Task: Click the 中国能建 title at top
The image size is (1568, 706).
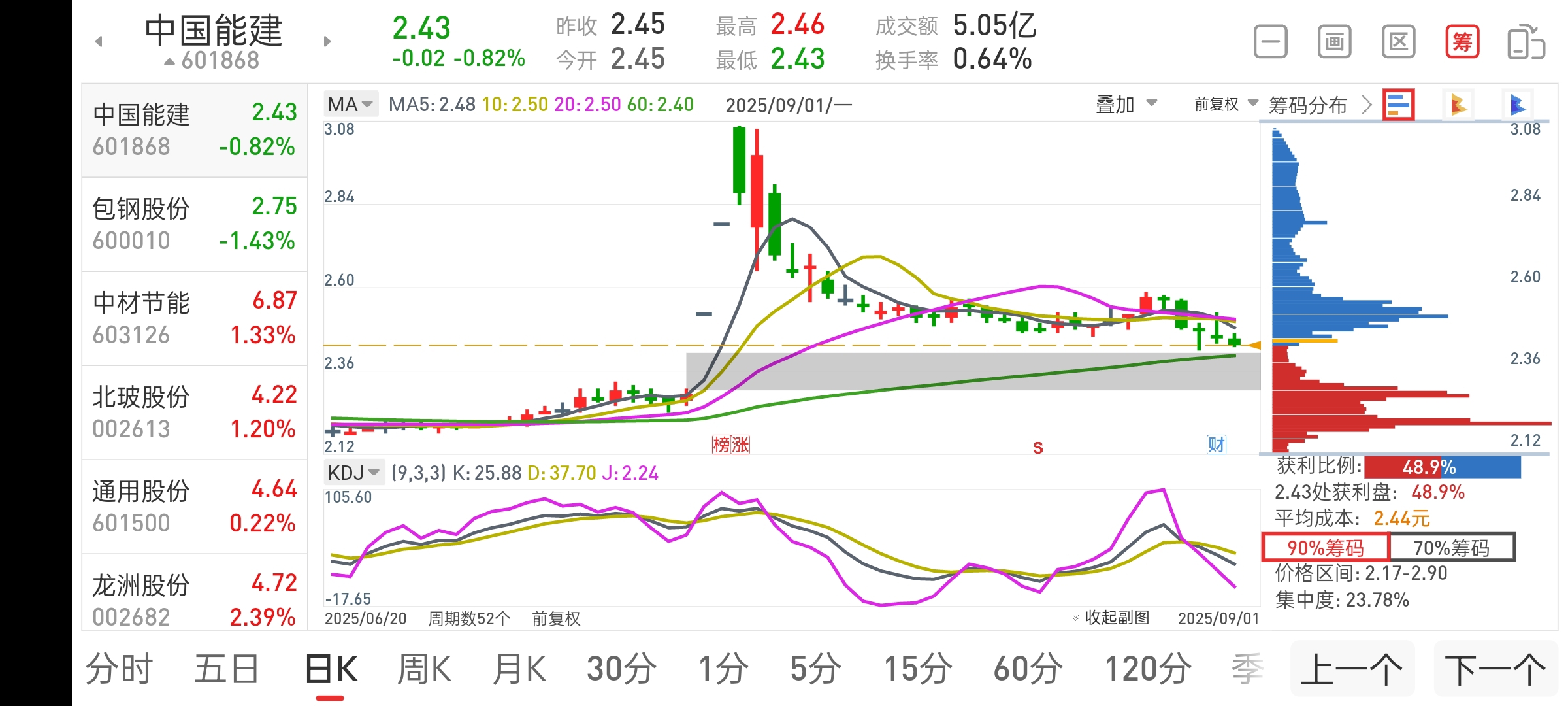Action: (213, 30)
